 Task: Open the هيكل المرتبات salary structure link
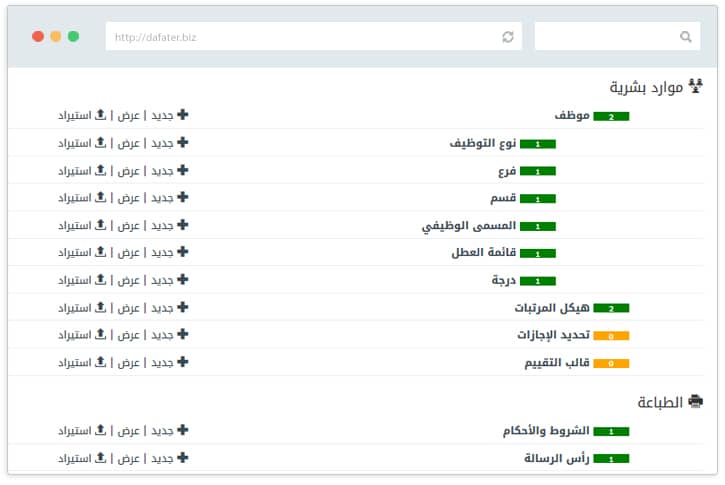[552, 308]
